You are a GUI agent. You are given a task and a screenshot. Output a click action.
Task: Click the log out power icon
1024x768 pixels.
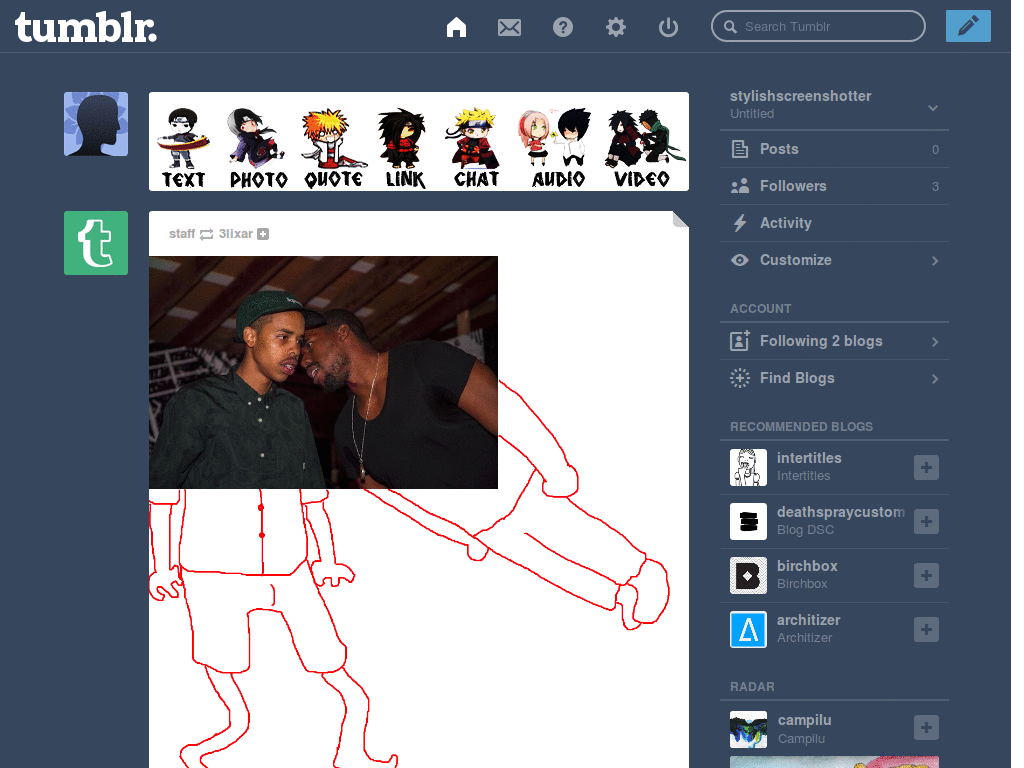(x=668, y=27)
